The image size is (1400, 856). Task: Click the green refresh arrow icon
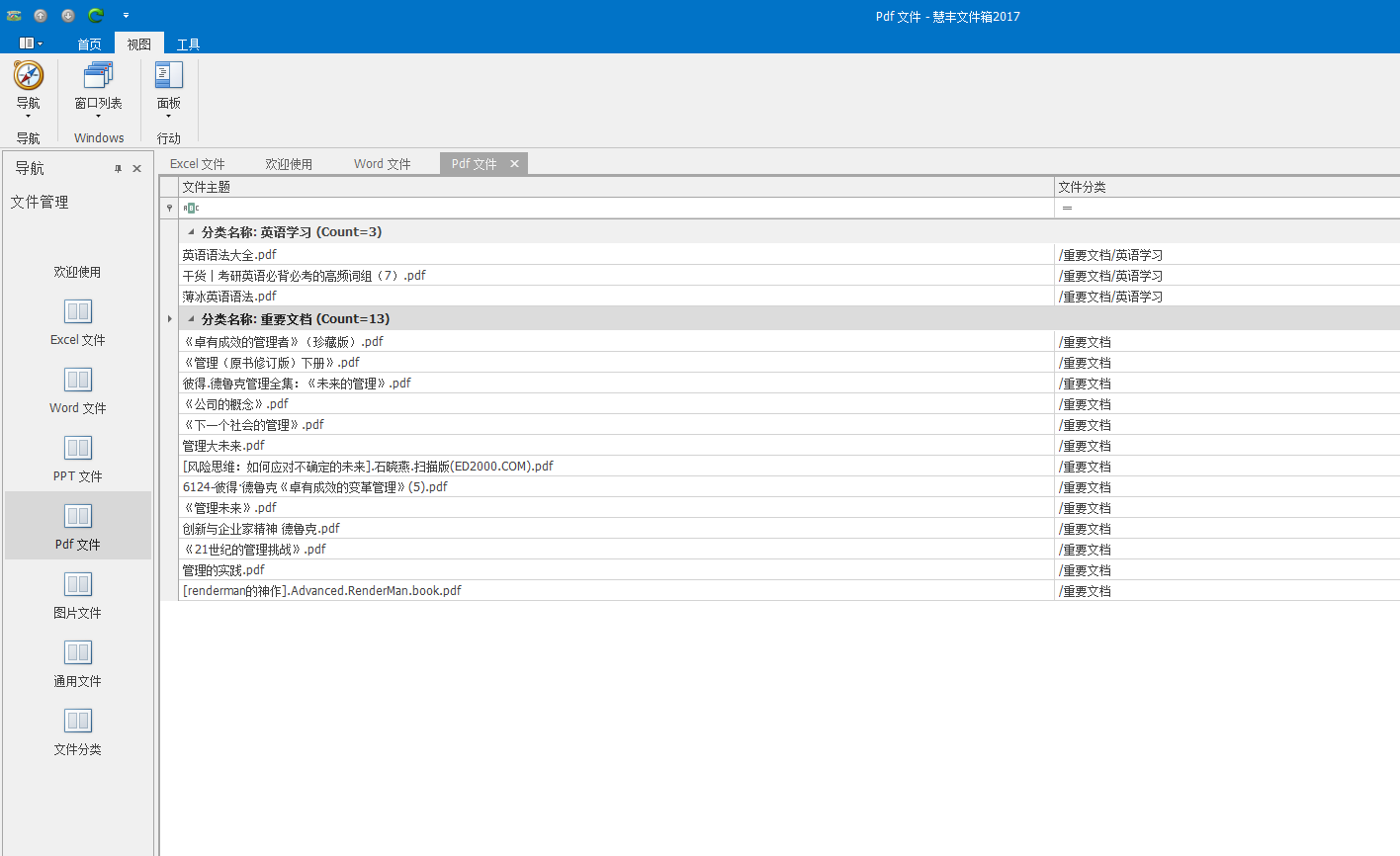pyautogui.click(x=96, y=16)
